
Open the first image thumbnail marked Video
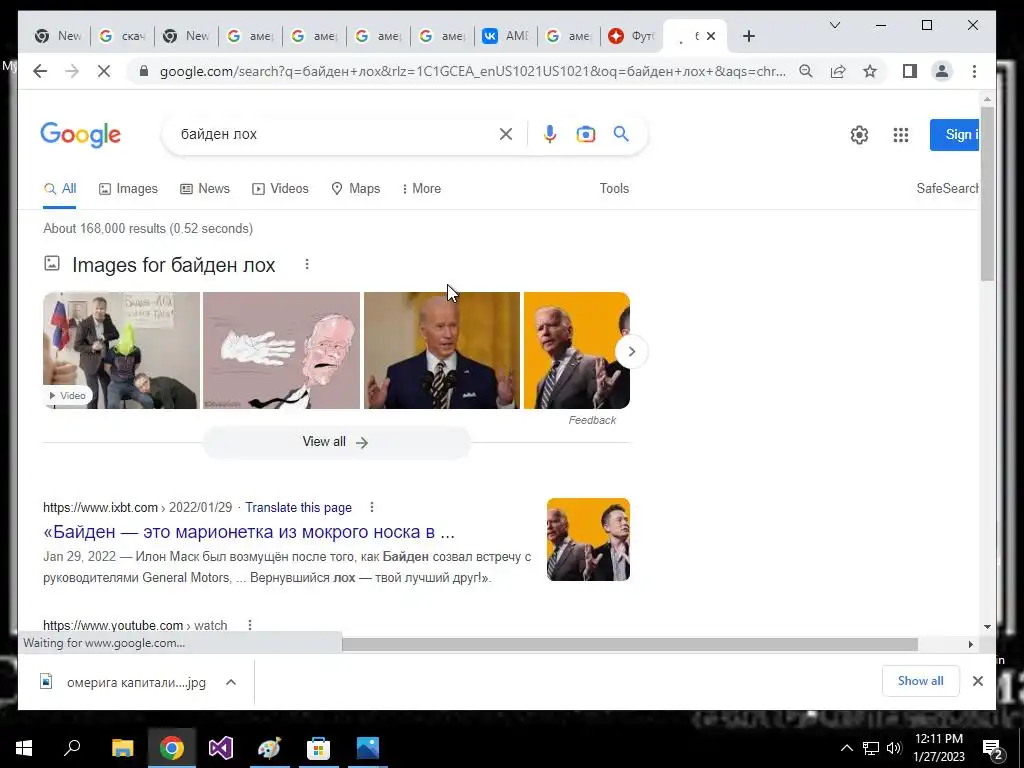[x=121, y=351]
